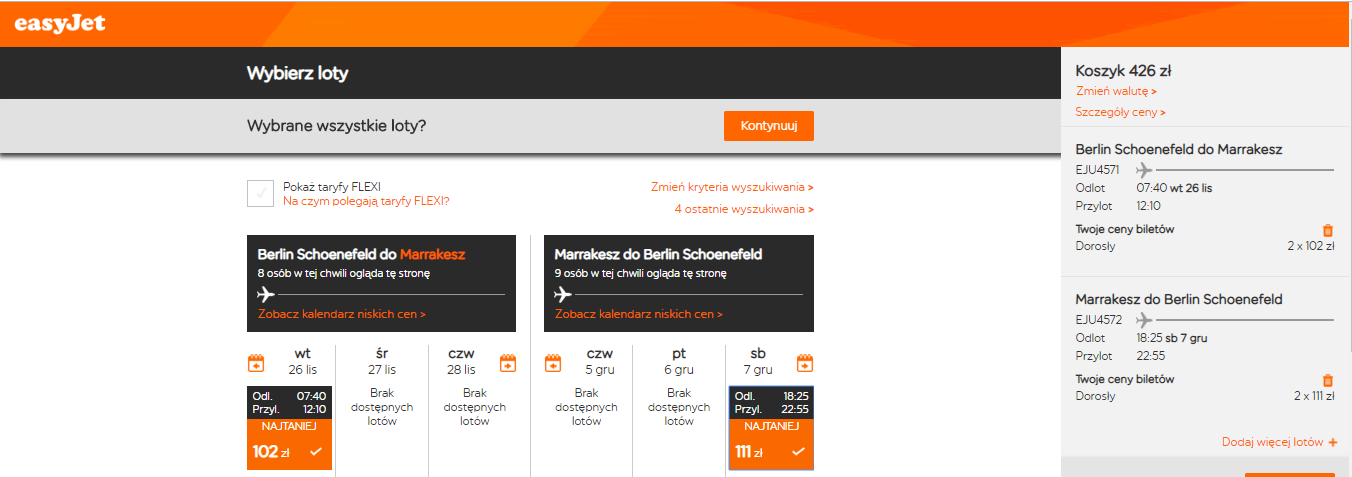Delete Berlin to Marrakesz flight from basket
1352x477 pixels.
click(1328, 230)
